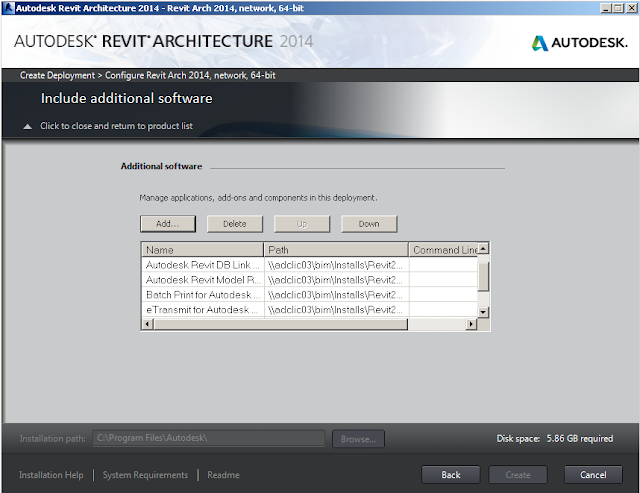The height and width of the screenshot is (493, 640).
Task: Click the 'Disk space: 5.86 GB required' text
Action: (555, 438)
